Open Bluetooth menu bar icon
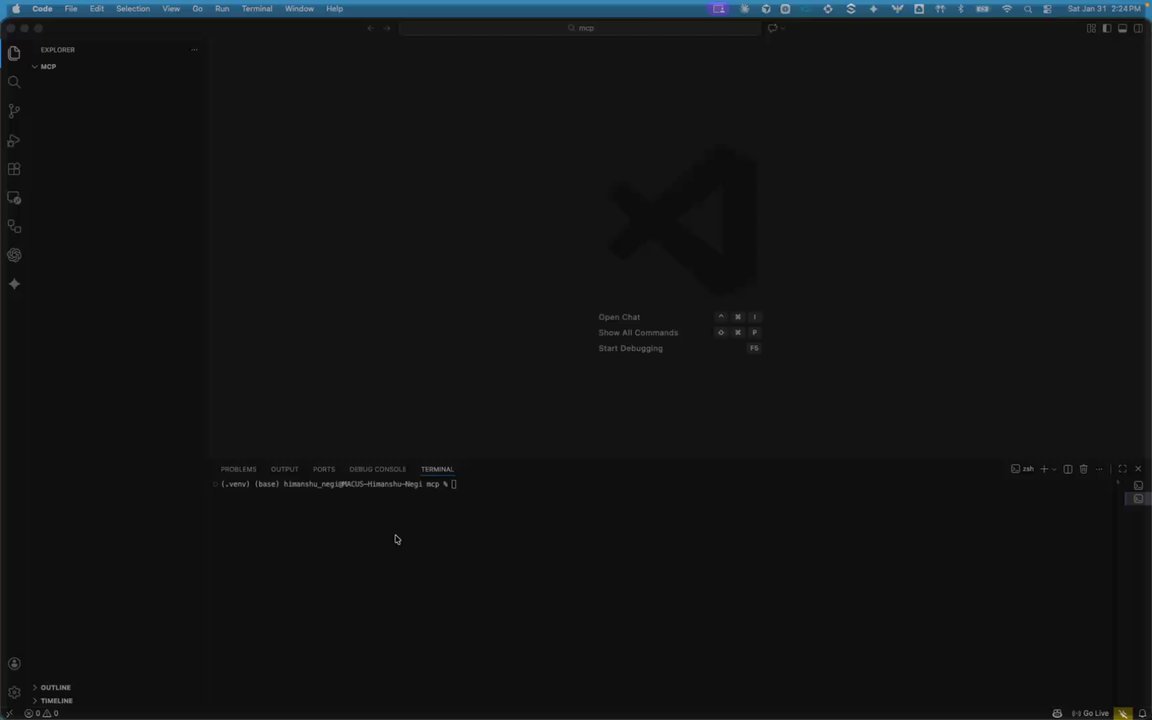1152x720 pixels. tap(960, 9)
